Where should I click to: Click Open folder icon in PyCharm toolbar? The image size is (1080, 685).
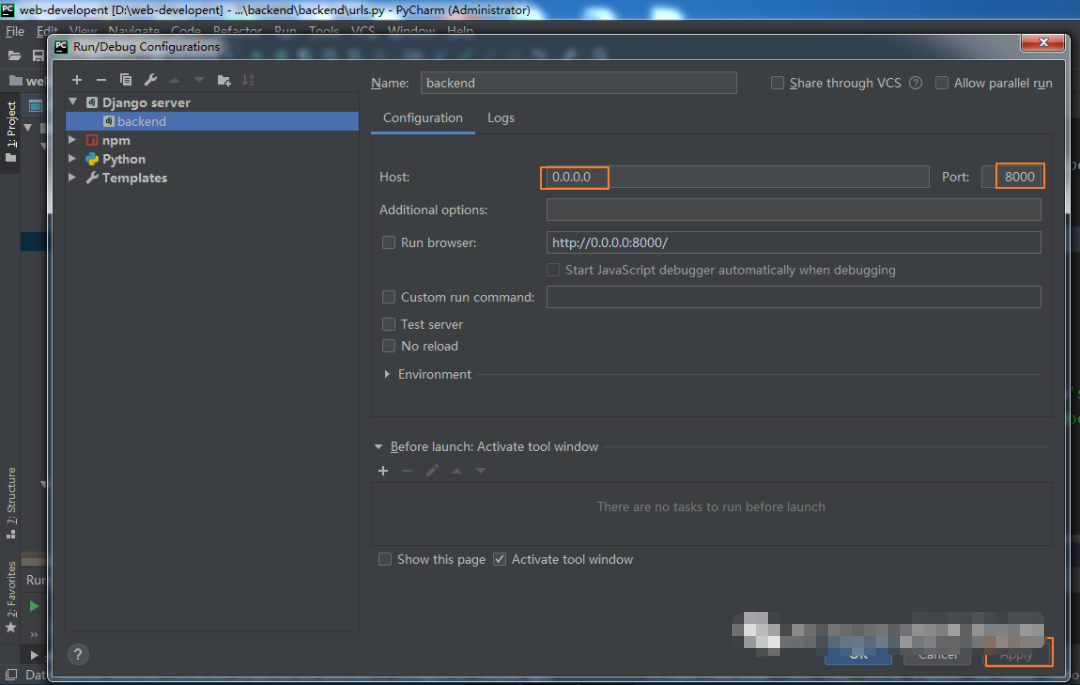(x=14, y=56)
